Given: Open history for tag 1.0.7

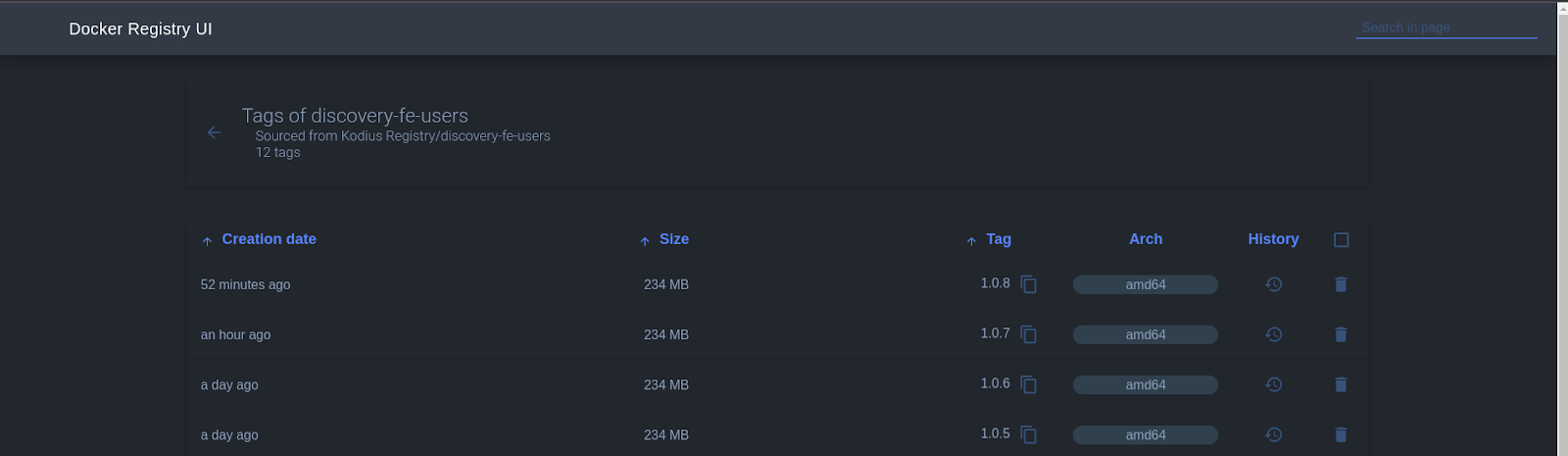Looking at the screenshot, I should 1274,334.
